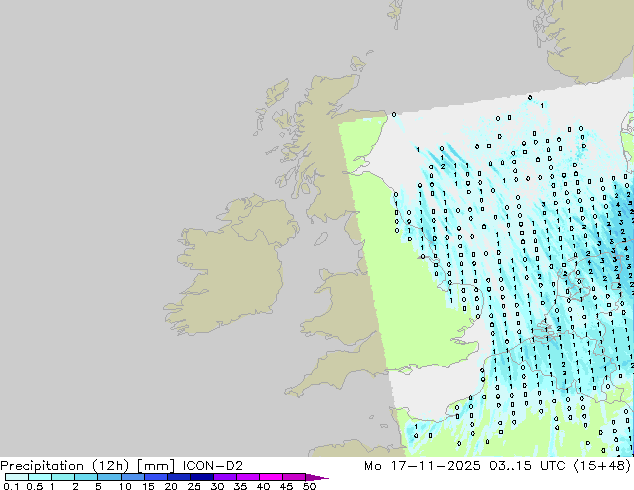Choose the 35–40 mm magenta swatch
The image size is (634, 490).
tap(248, 477)
